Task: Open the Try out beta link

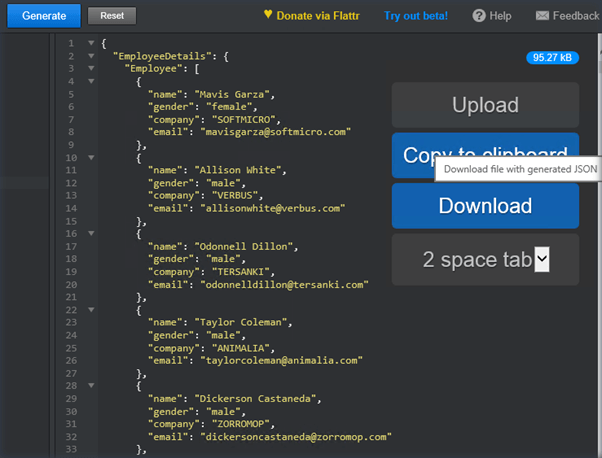Action: 416,16
